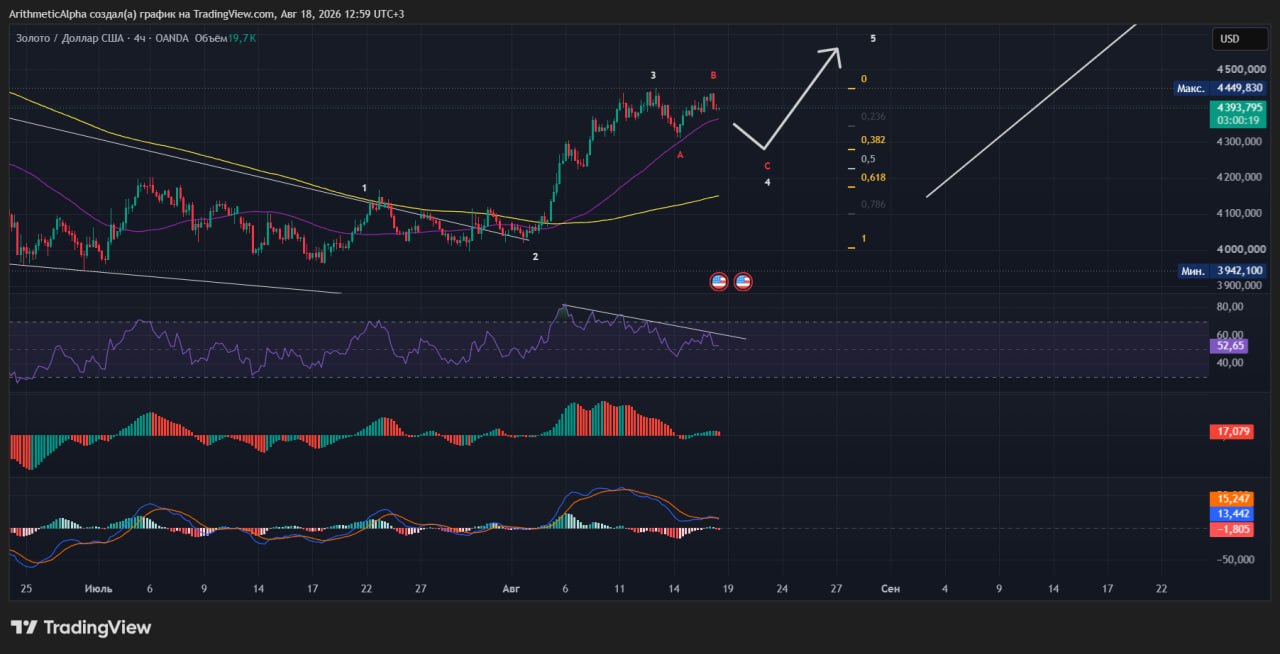Screen dimensions: 1280x654
Task: Click the orange MACD value label 15,247
Action: click(x=1231, y=498)
